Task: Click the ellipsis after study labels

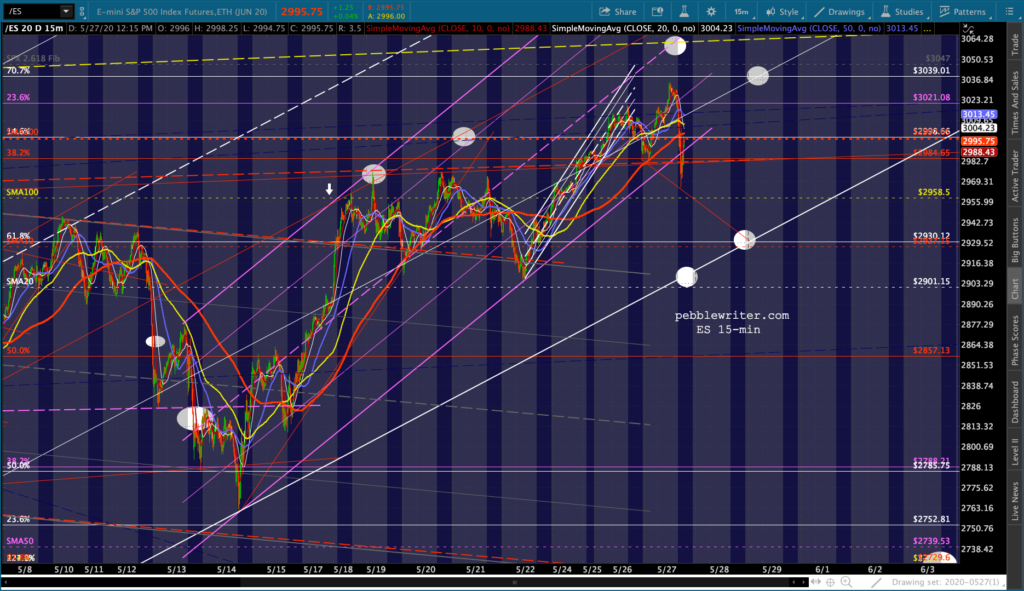Action: (927, 29)
